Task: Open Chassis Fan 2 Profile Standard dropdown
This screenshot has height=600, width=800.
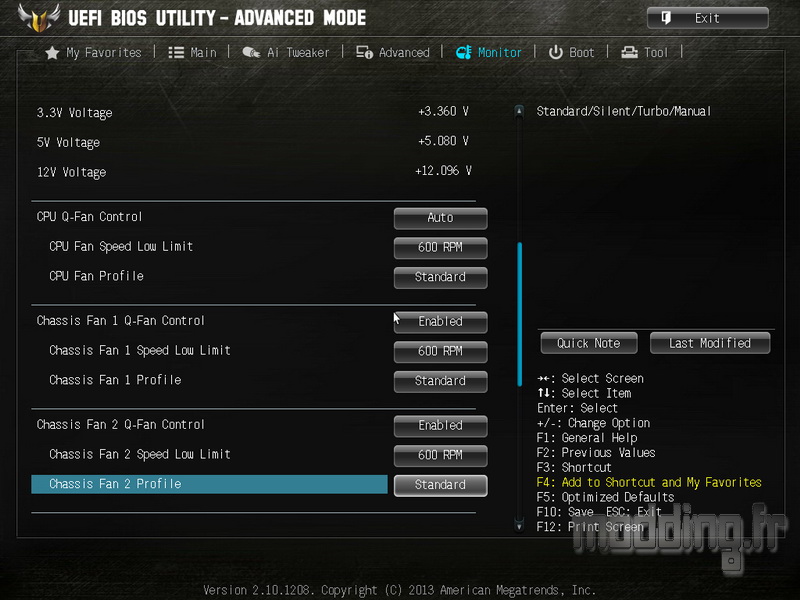Action: (x=440, y=485)
